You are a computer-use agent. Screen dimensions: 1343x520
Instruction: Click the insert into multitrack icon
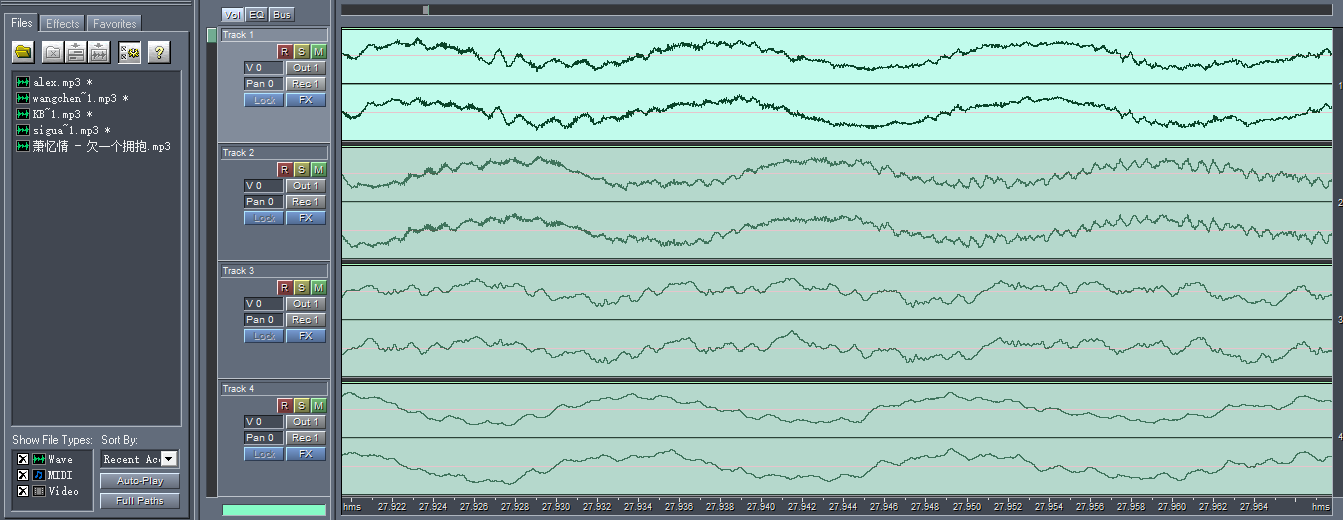click(76, 52)
